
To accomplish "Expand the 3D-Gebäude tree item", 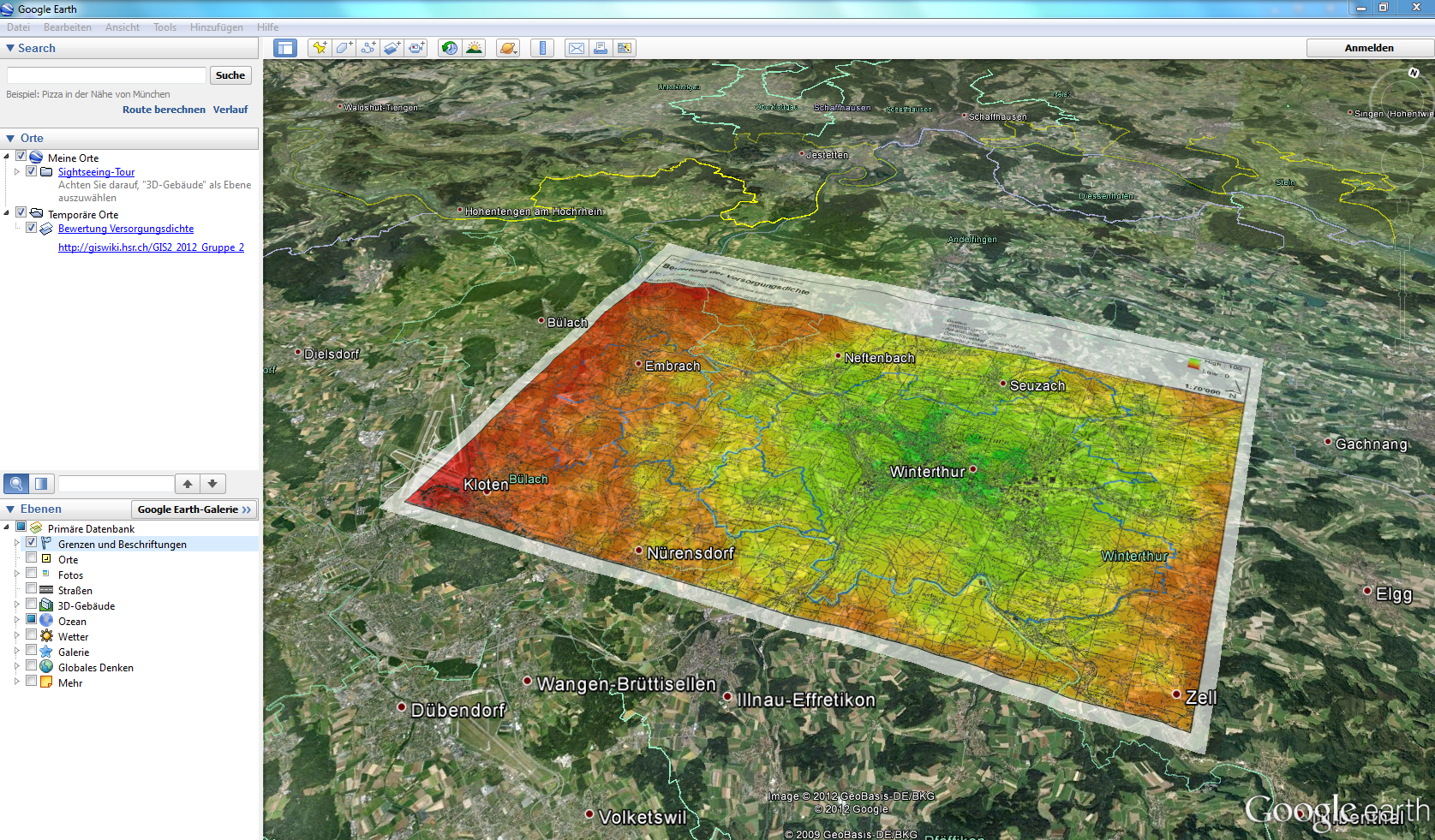I will click(17, 605).
